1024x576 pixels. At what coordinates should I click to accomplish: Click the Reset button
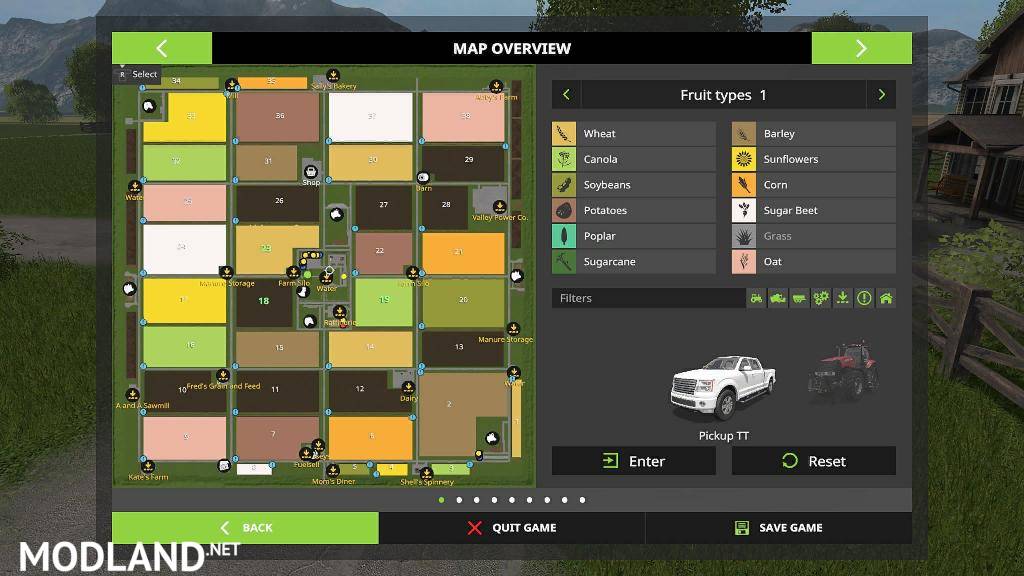pos(814,461)
